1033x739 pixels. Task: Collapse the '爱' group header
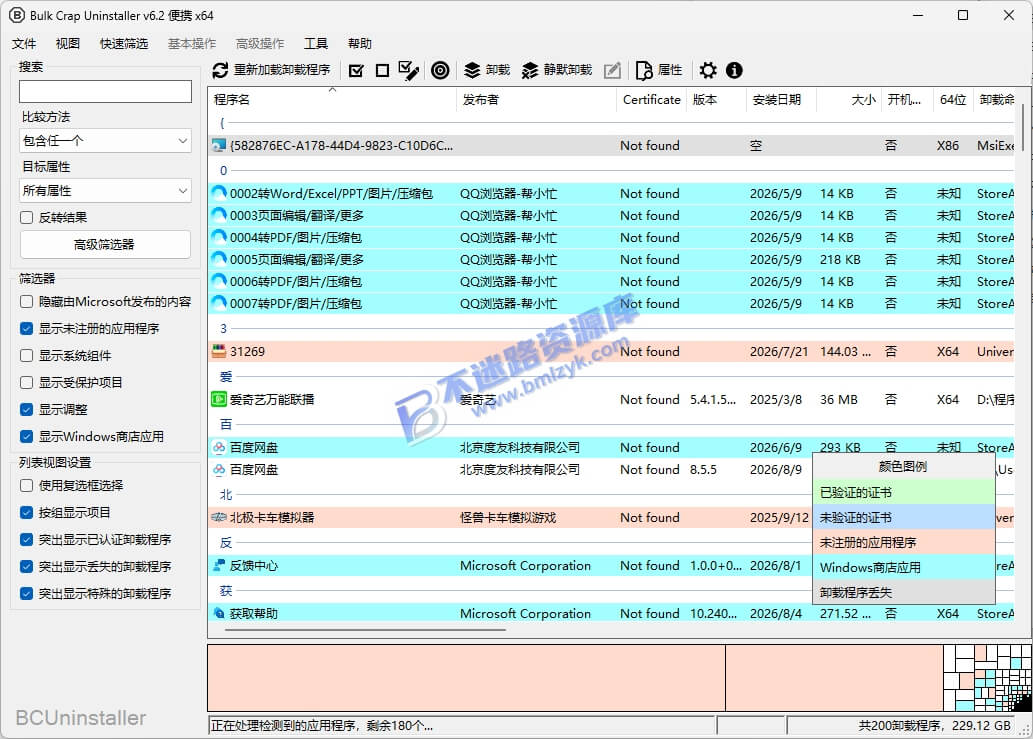226,377
